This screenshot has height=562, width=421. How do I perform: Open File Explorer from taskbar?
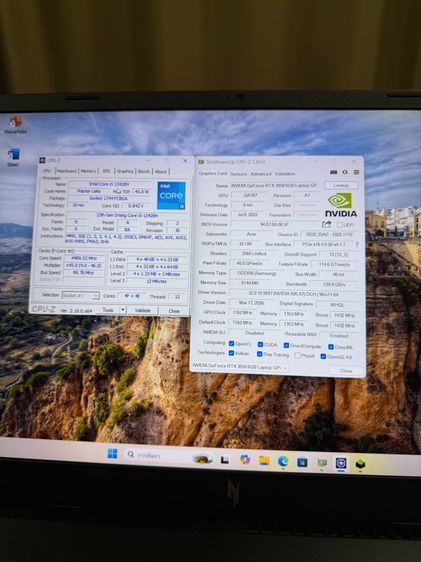point(264,461)
